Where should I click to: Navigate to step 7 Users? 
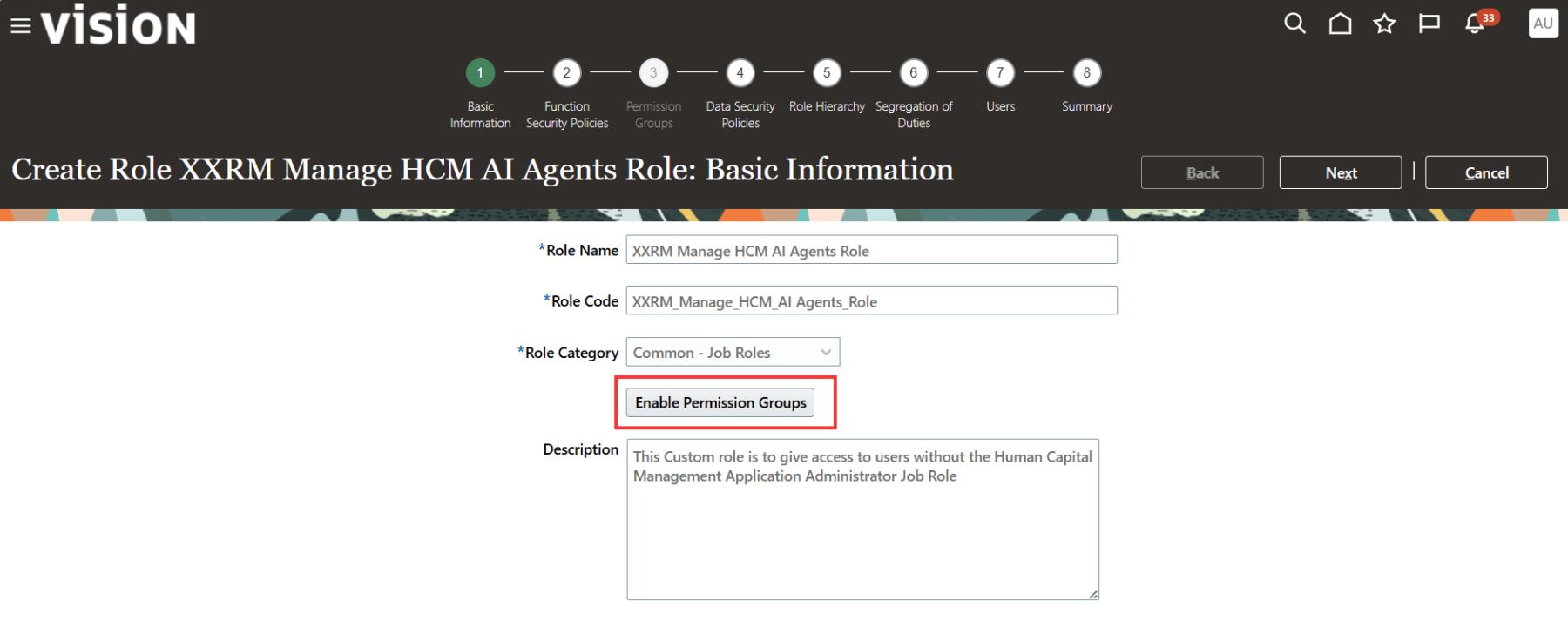point(1000,73)
